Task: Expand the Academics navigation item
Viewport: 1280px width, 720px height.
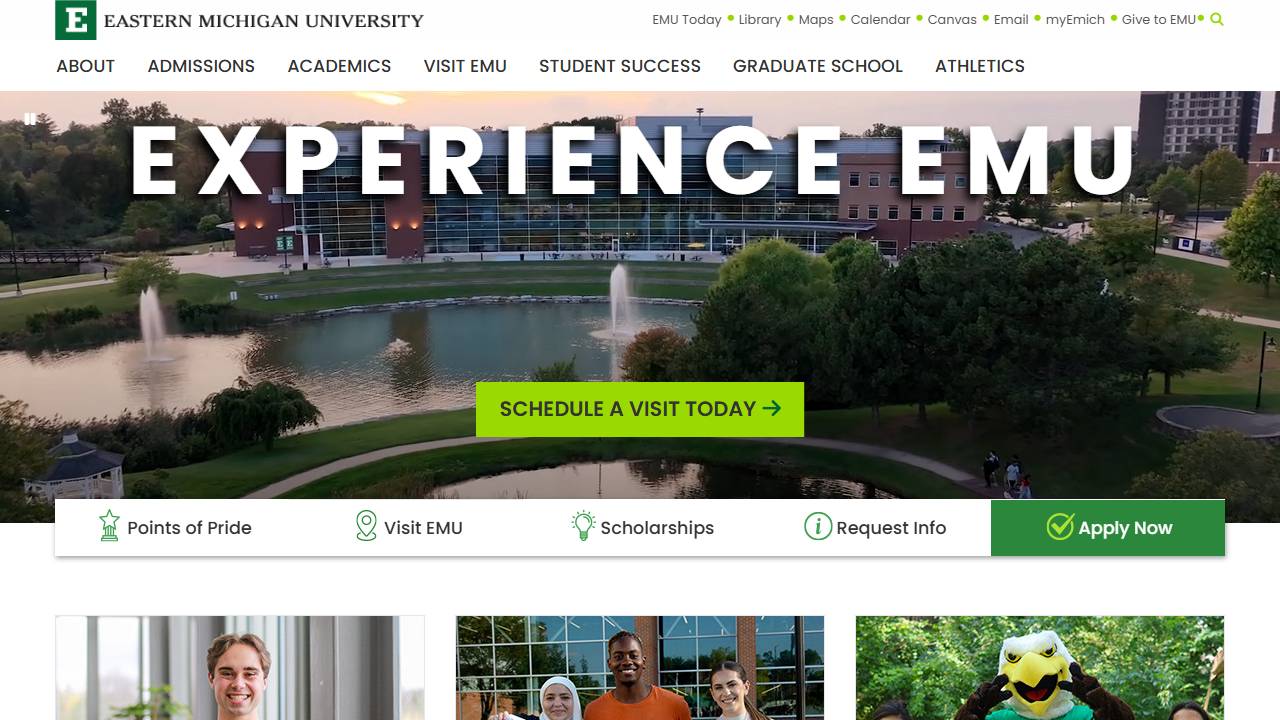Action: [x=339, y=66]
